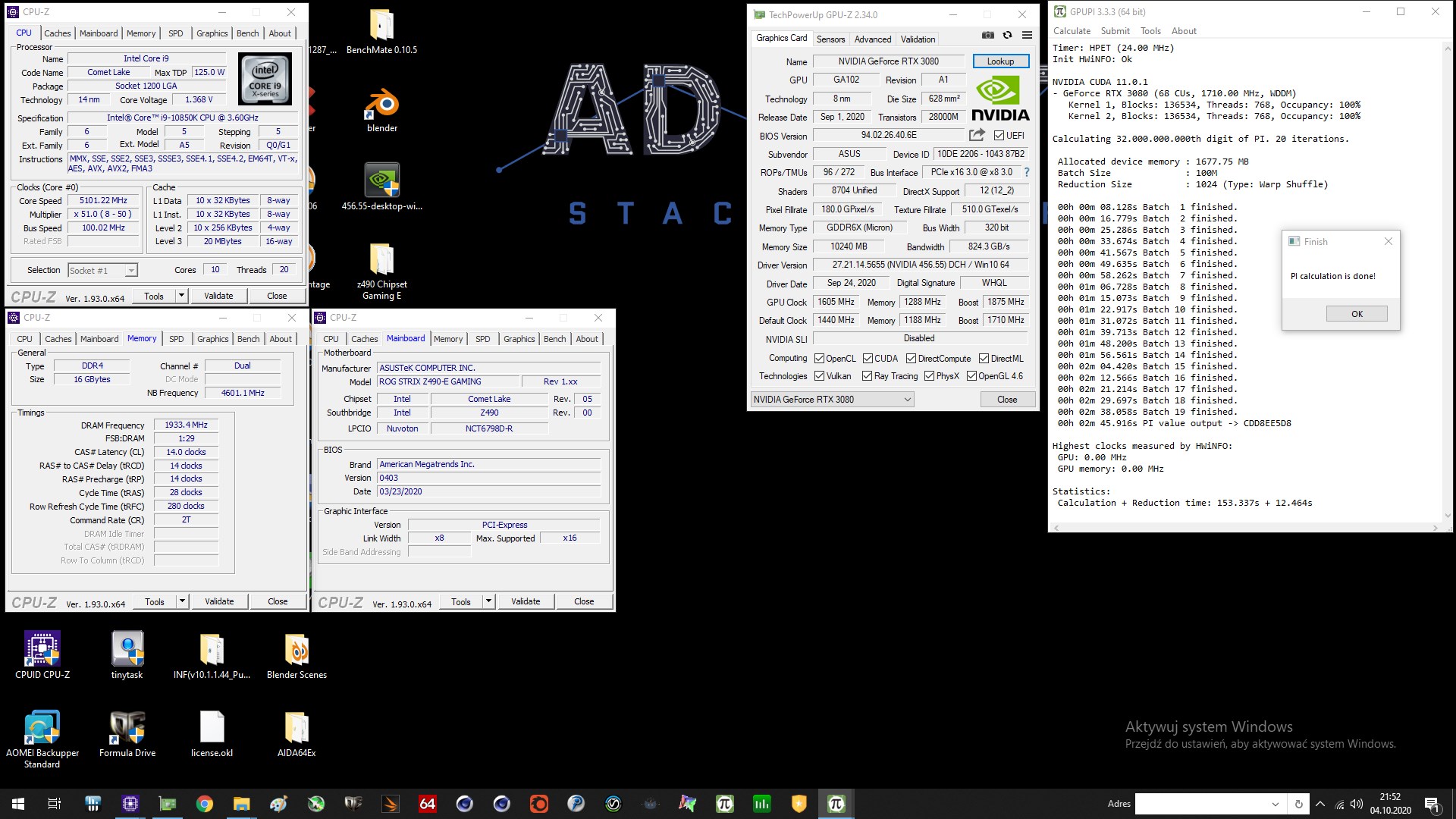Open the Tools dropdown arrow in the Mainboard-tab CPU-Z window

(x=488, y=601)
